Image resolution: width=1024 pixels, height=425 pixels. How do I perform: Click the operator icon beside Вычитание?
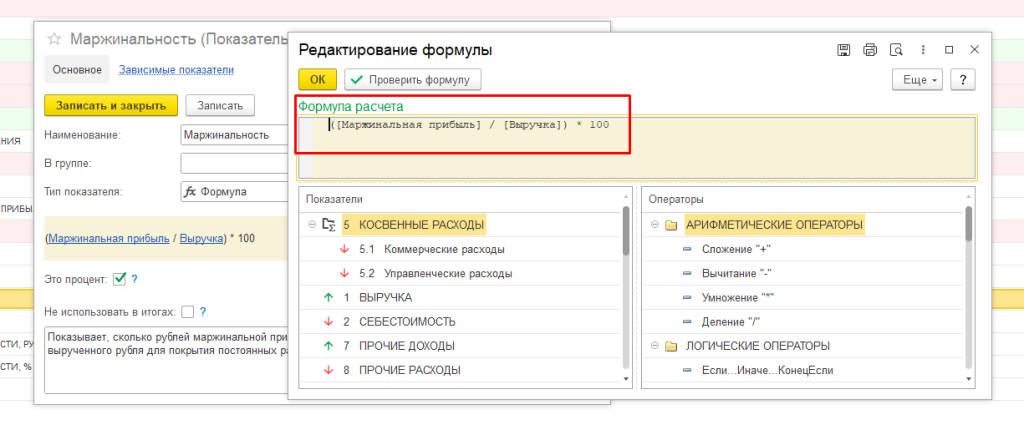click(x=686, y=274)
